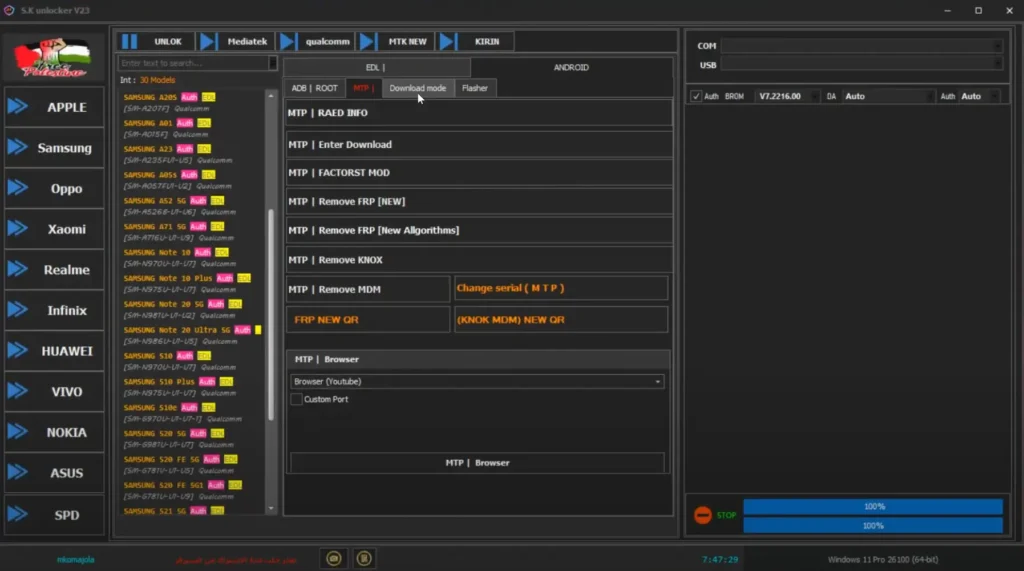Screen dimensions: 1024x571
Task: Click the red STOP icon
Action: coord(703,515)
